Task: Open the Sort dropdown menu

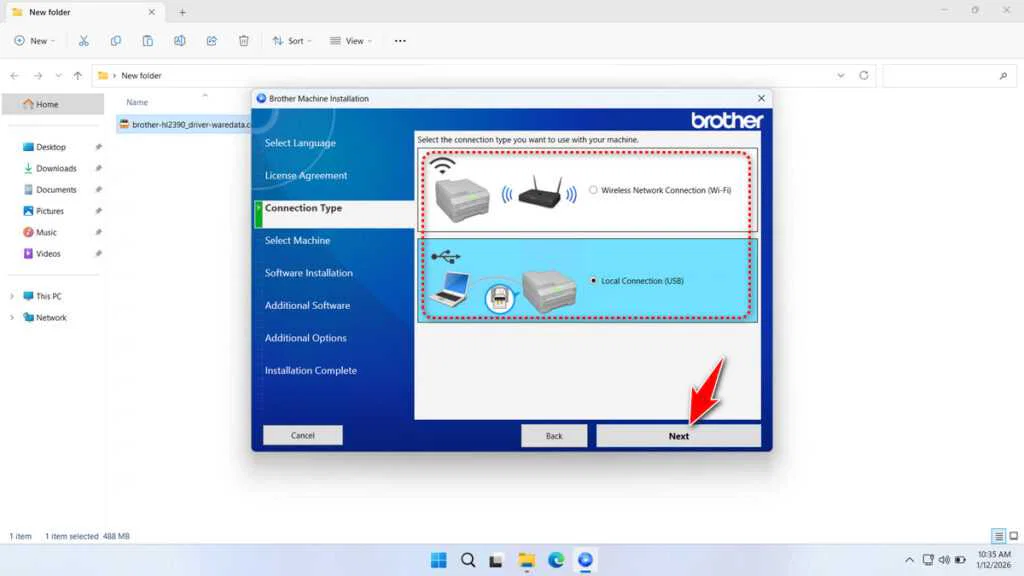Action: pos(292,40)
